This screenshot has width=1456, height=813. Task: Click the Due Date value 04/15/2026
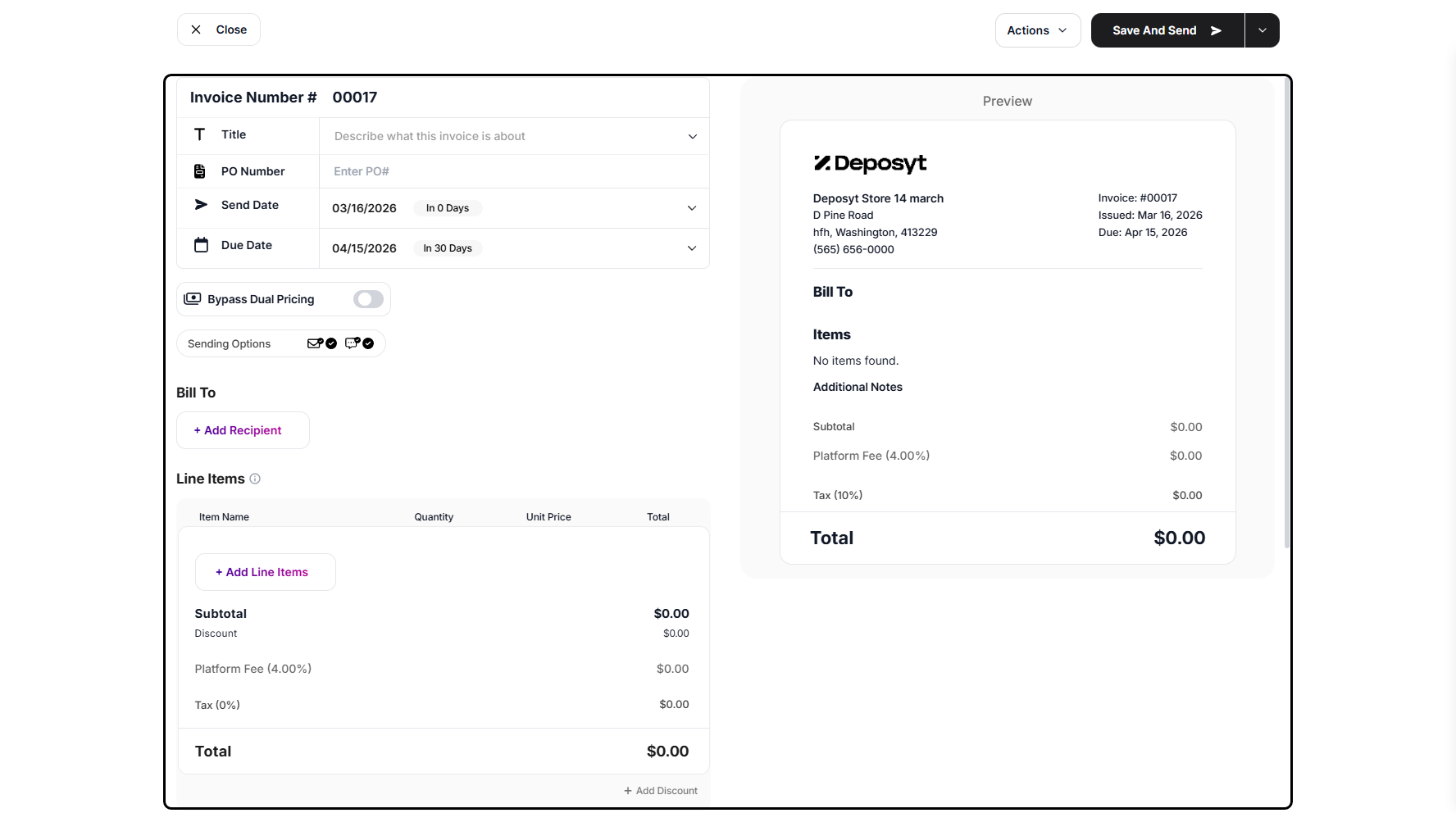click(x=364, y=248)
